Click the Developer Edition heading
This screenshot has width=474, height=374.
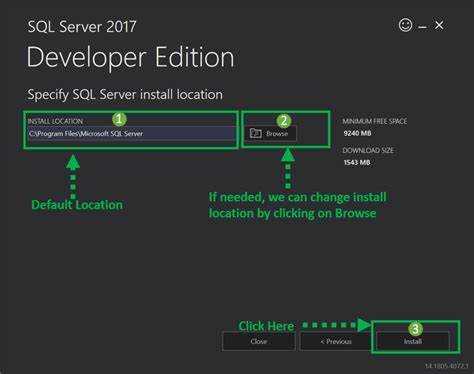[130, 58]
